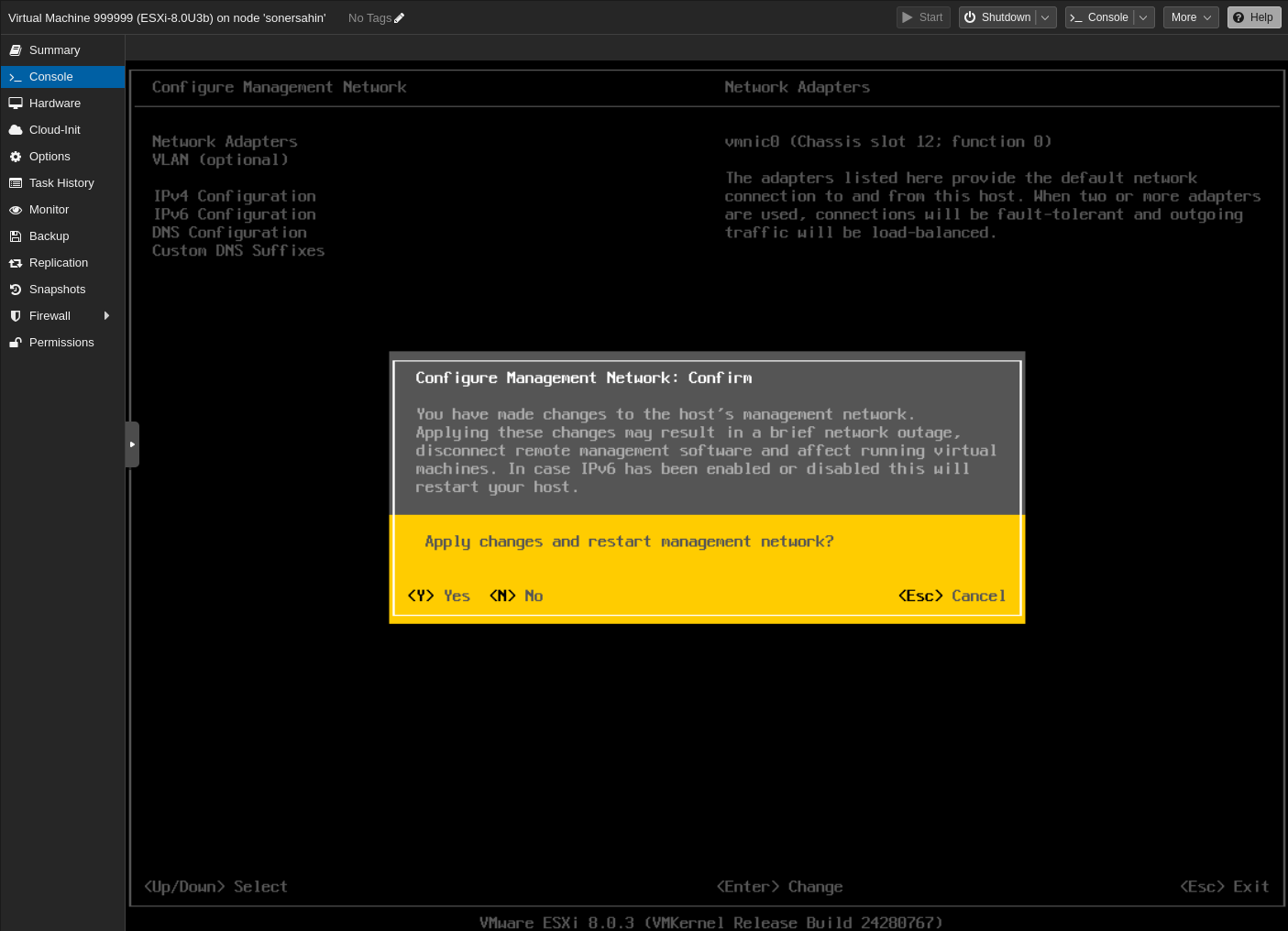
Task: Expand the Console button dropdown
Action: pos(1143,16)
